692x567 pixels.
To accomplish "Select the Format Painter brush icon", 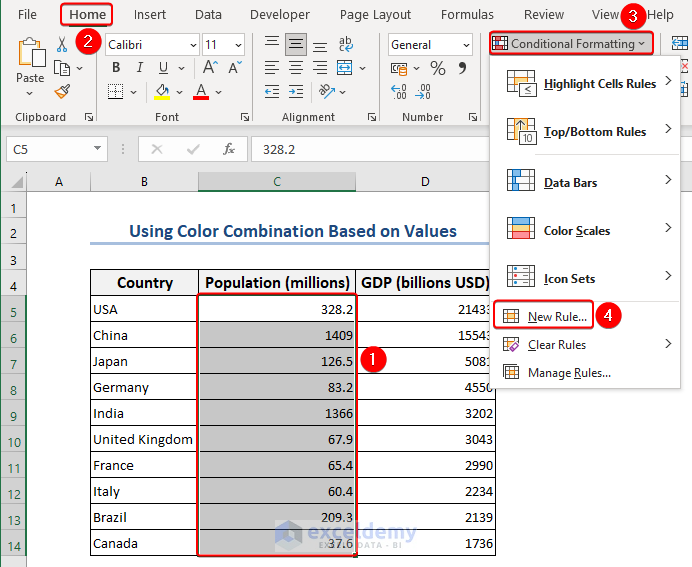I will tap(62, 91).
